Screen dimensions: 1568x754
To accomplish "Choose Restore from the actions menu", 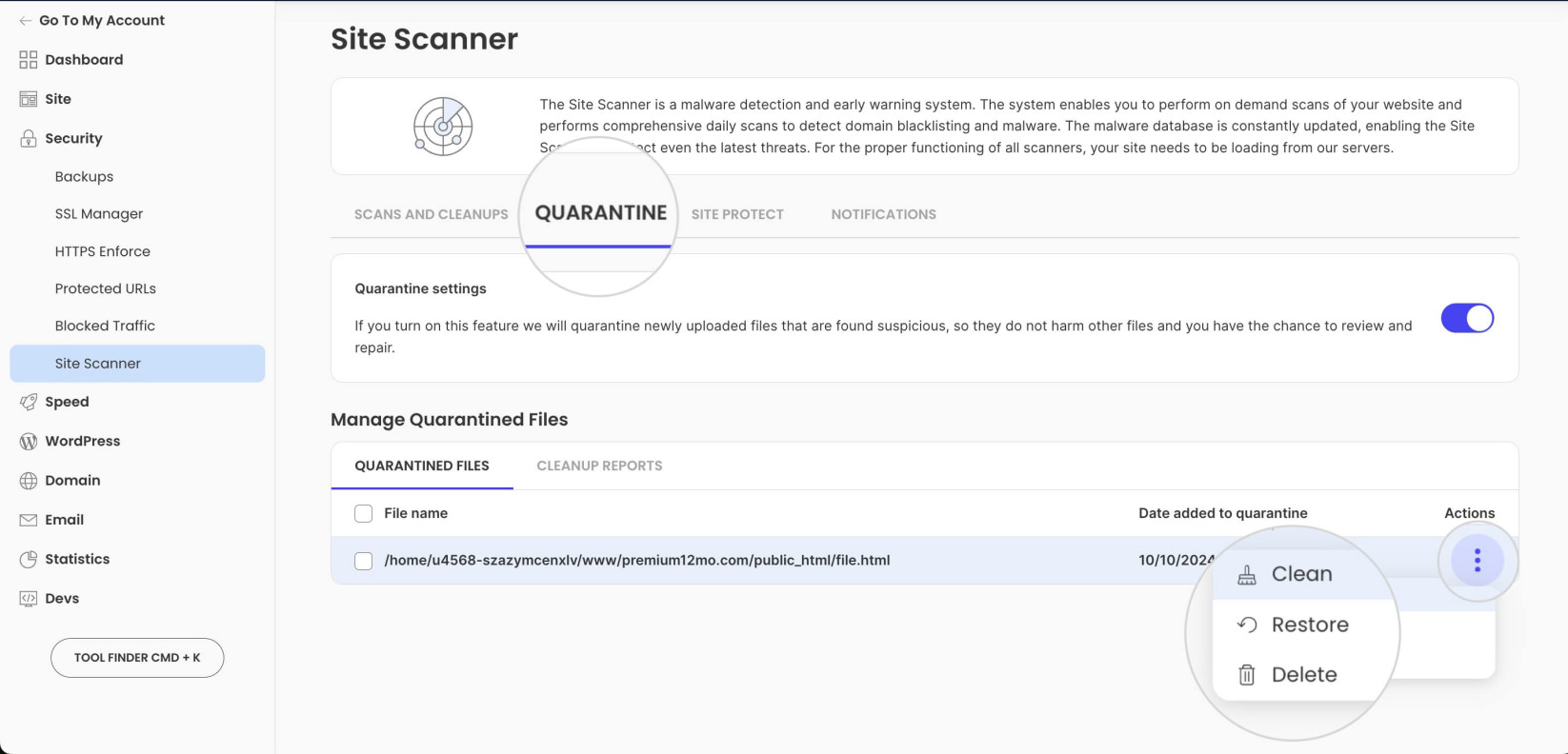I will (x=1310, y=625).
